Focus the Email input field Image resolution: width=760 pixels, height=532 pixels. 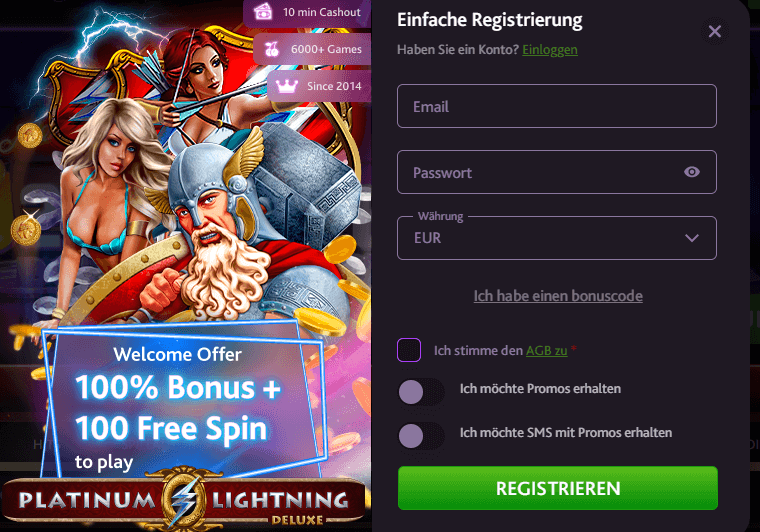point(556,106)
